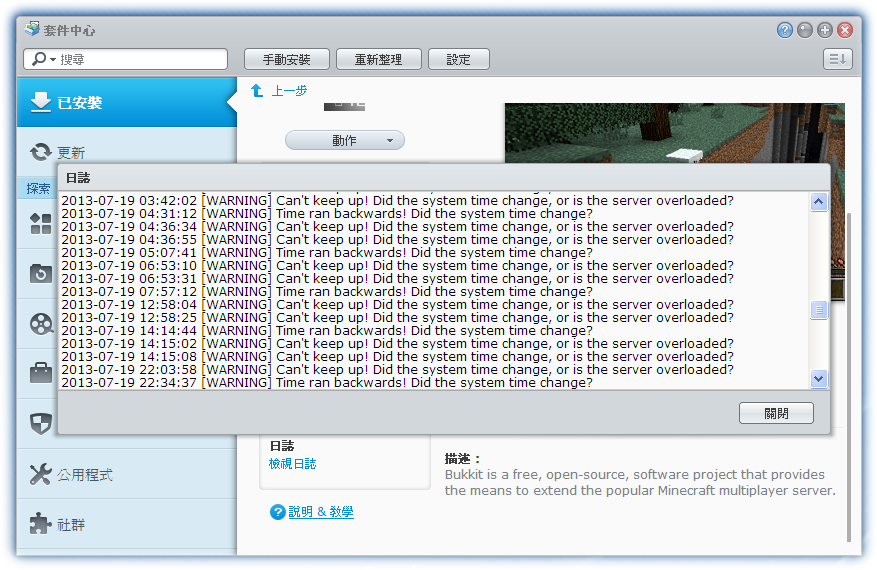Click the Package Center title icon
Screen dimensions: 877x570
(32, 29)
